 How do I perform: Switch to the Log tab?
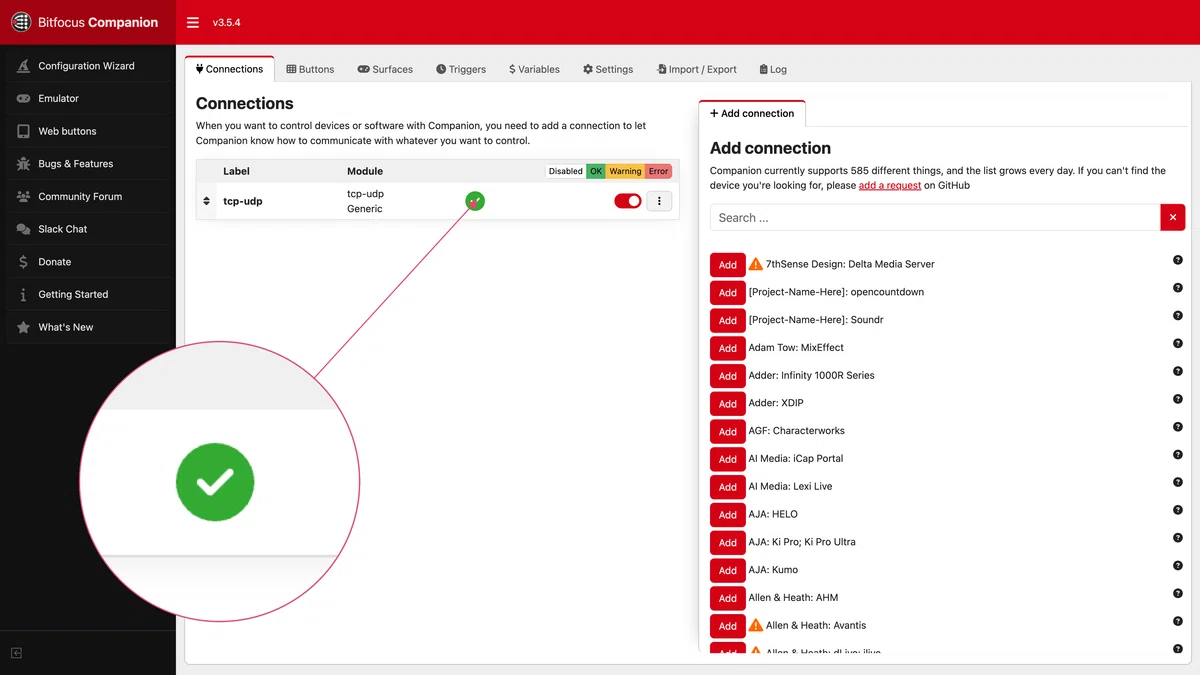point(773,69)
